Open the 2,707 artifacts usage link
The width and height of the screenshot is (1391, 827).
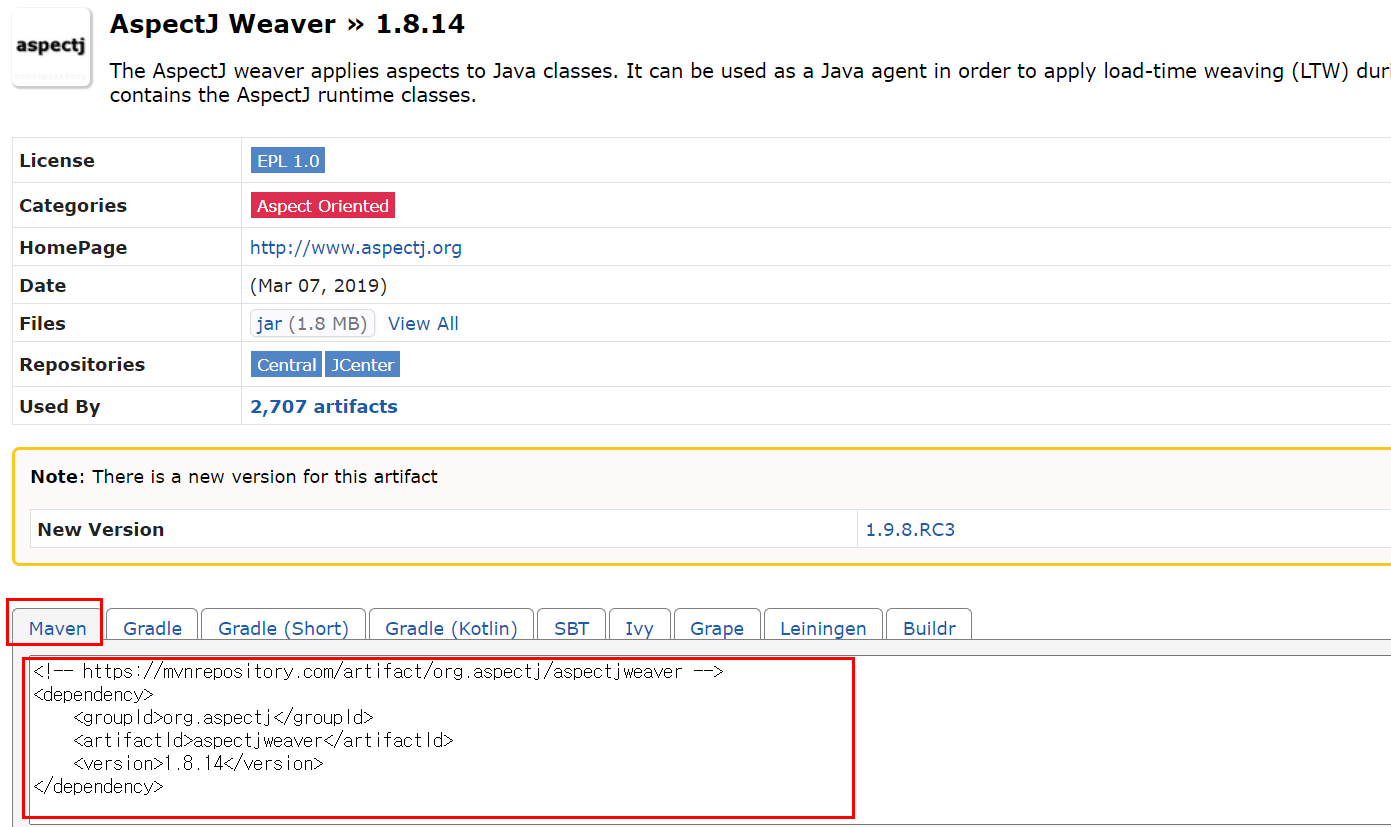(324, 407)
